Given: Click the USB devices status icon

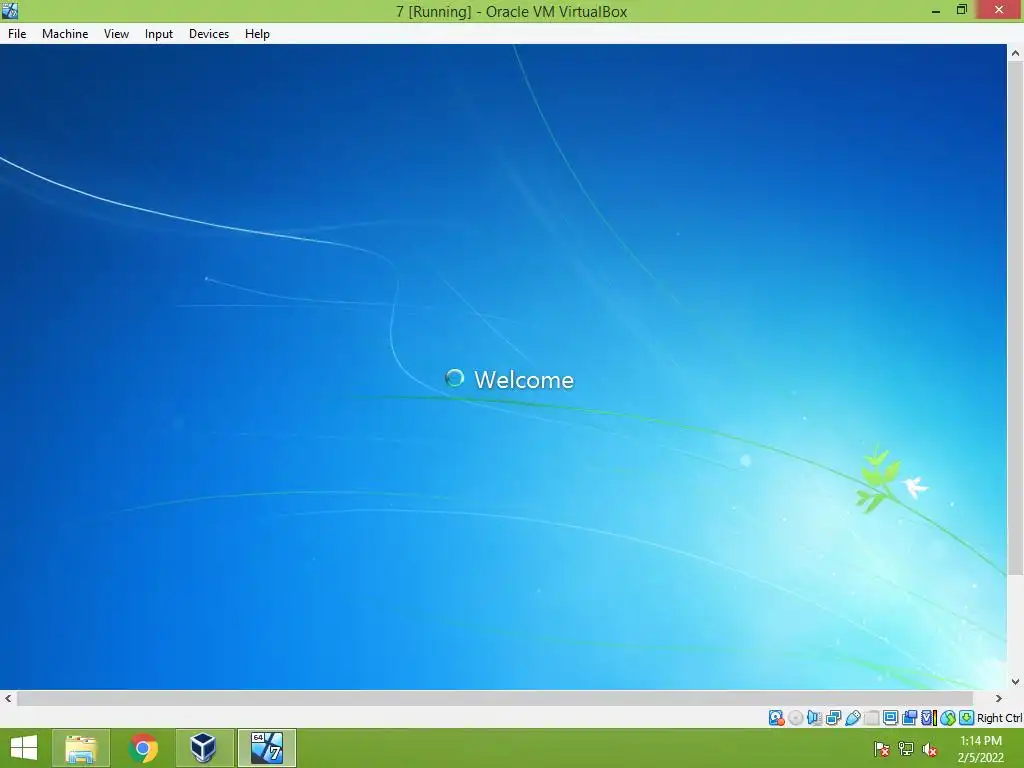Looking at the screenshot, I should pos(853,718).
